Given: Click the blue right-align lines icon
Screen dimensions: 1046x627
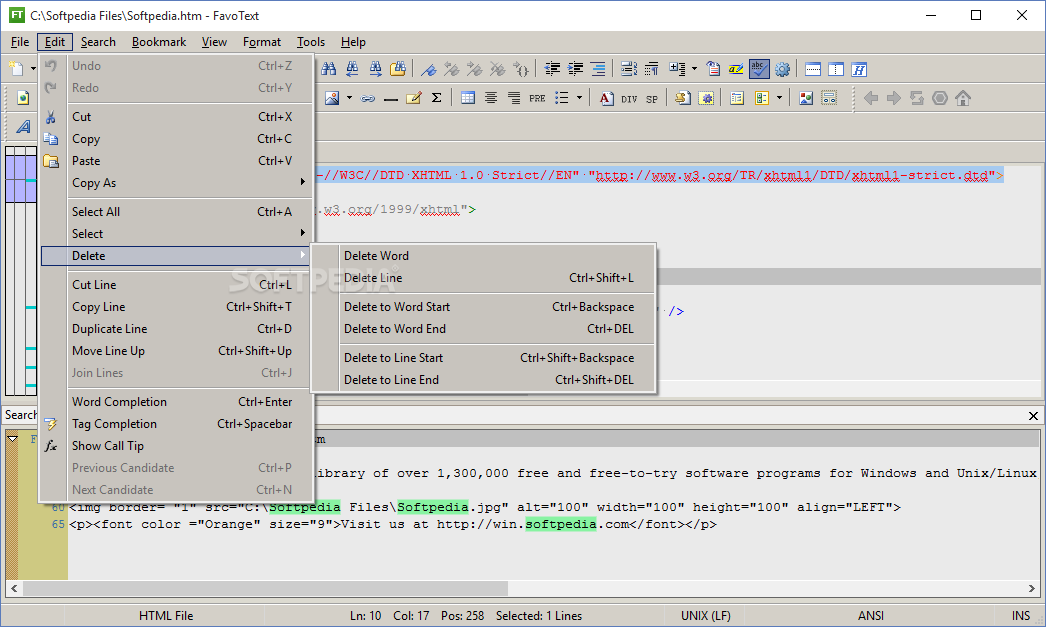Looking at the screenshot, I should point(598,69).
